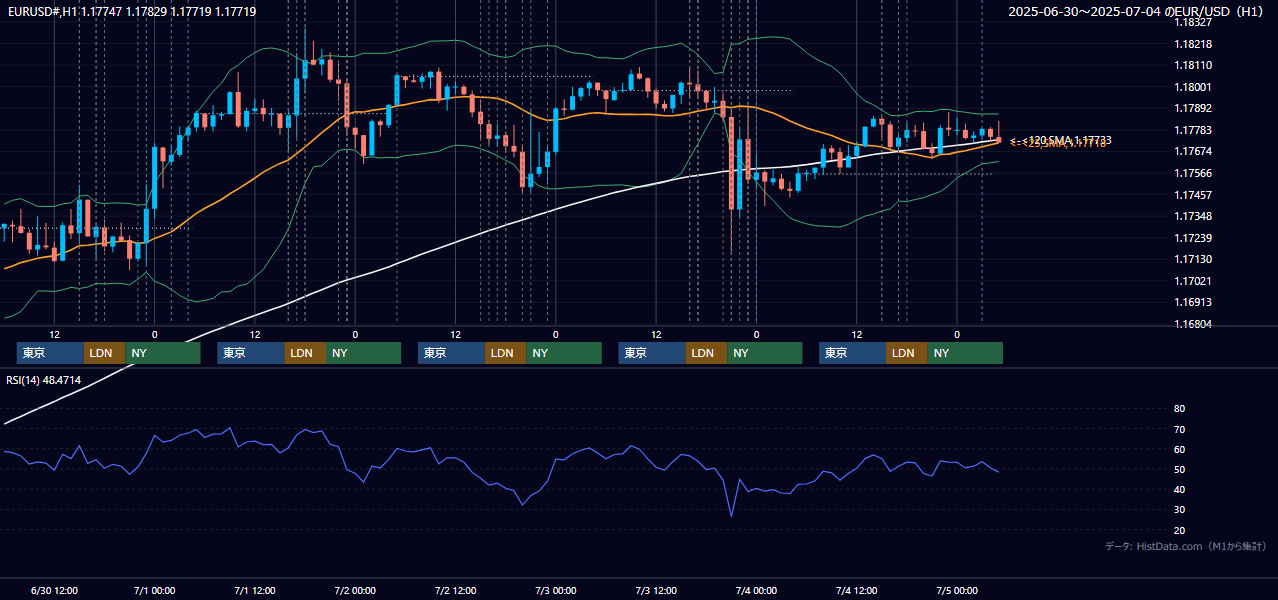Screen dimensions: 1278x600
Task: Select price axis label 1.16804
Action: (1193, 324)
